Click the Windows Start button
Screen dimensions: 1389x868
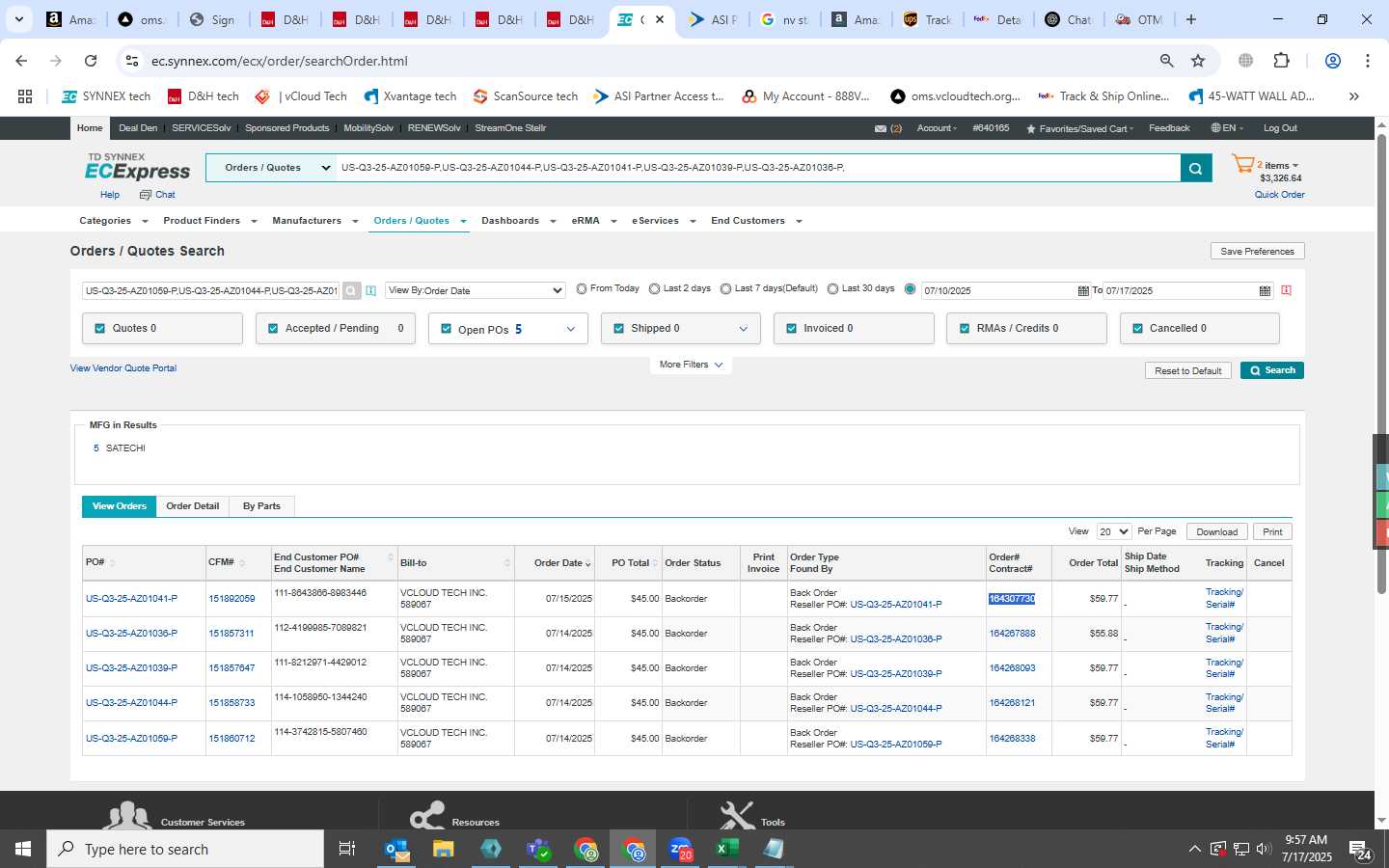(x=23, y=849)
